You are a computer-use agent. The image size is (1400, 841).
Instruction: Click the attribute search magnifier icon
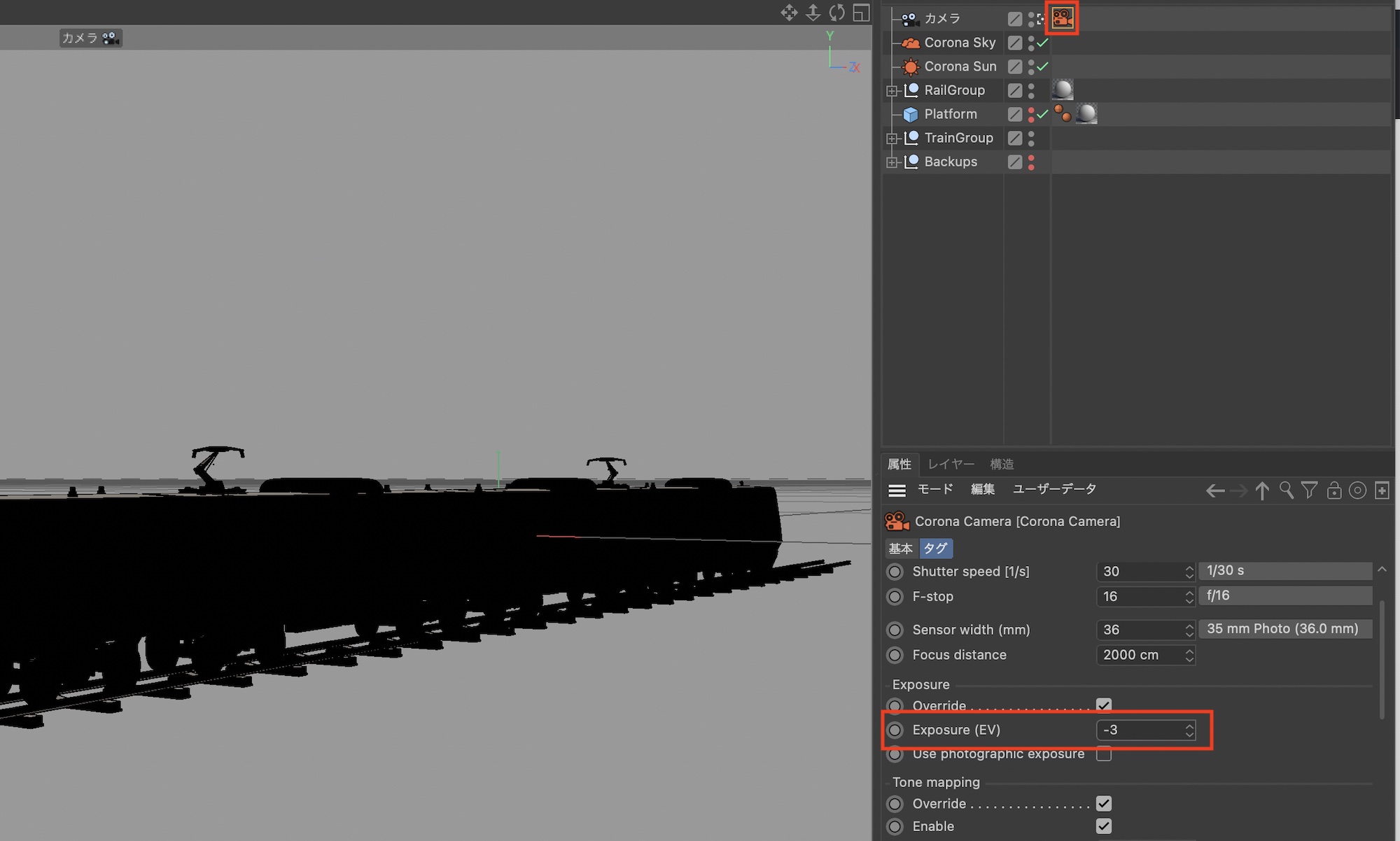1286,490
